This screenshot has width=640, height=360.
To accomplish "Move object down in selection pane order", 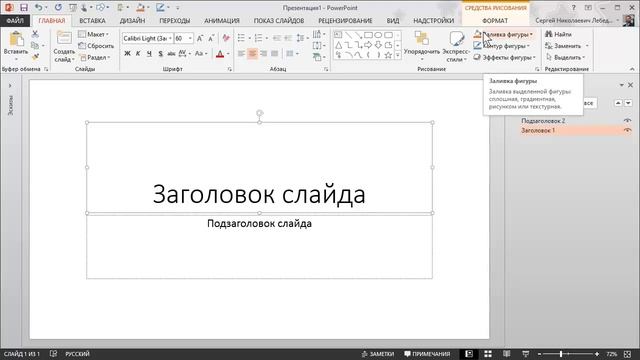I will point(628,103).
